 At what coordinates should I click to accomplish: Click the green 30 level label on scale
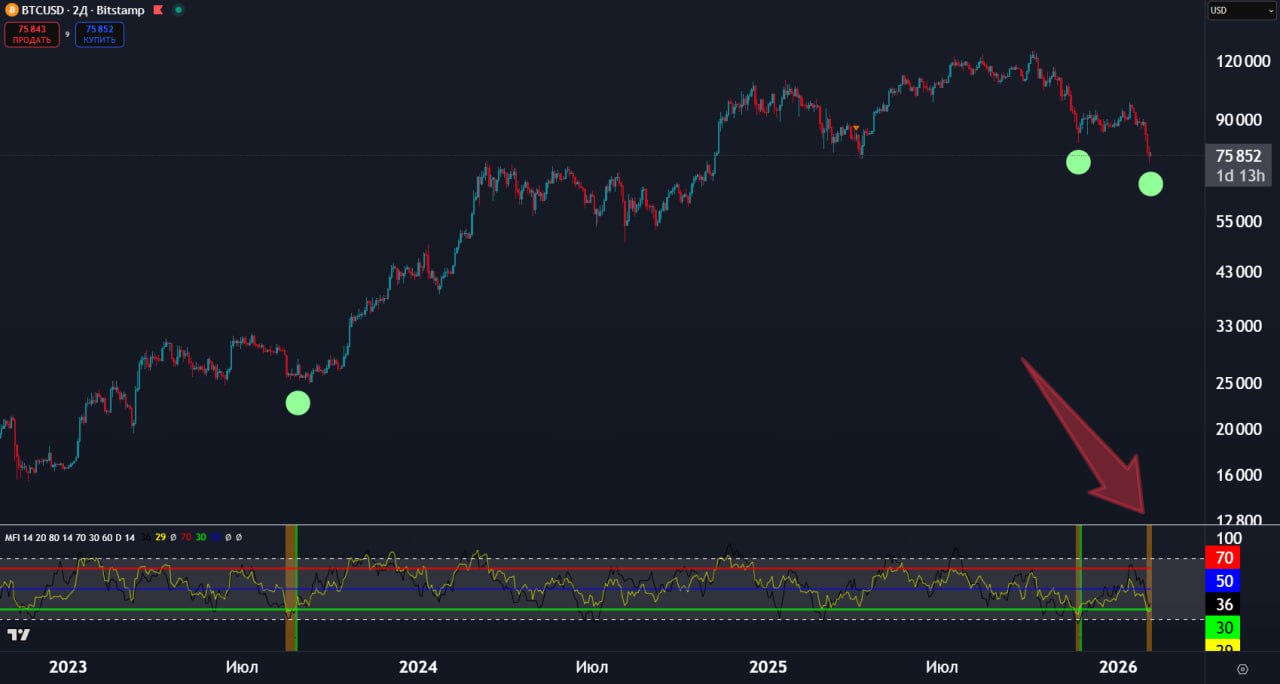pos(1224,628)
